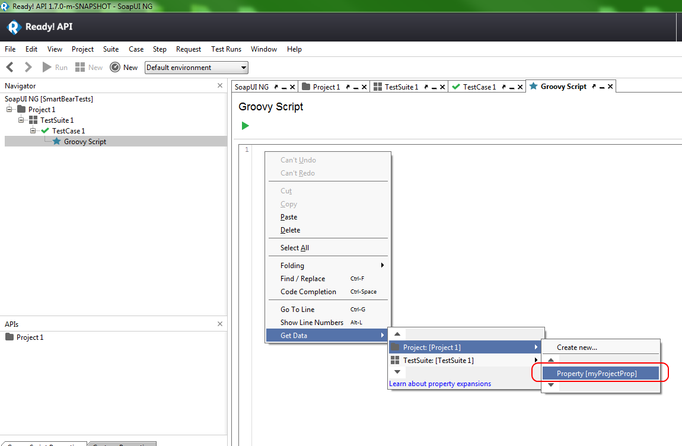
Task: Click scroll-down arrow below Property entry
Action: pos(551,385)
